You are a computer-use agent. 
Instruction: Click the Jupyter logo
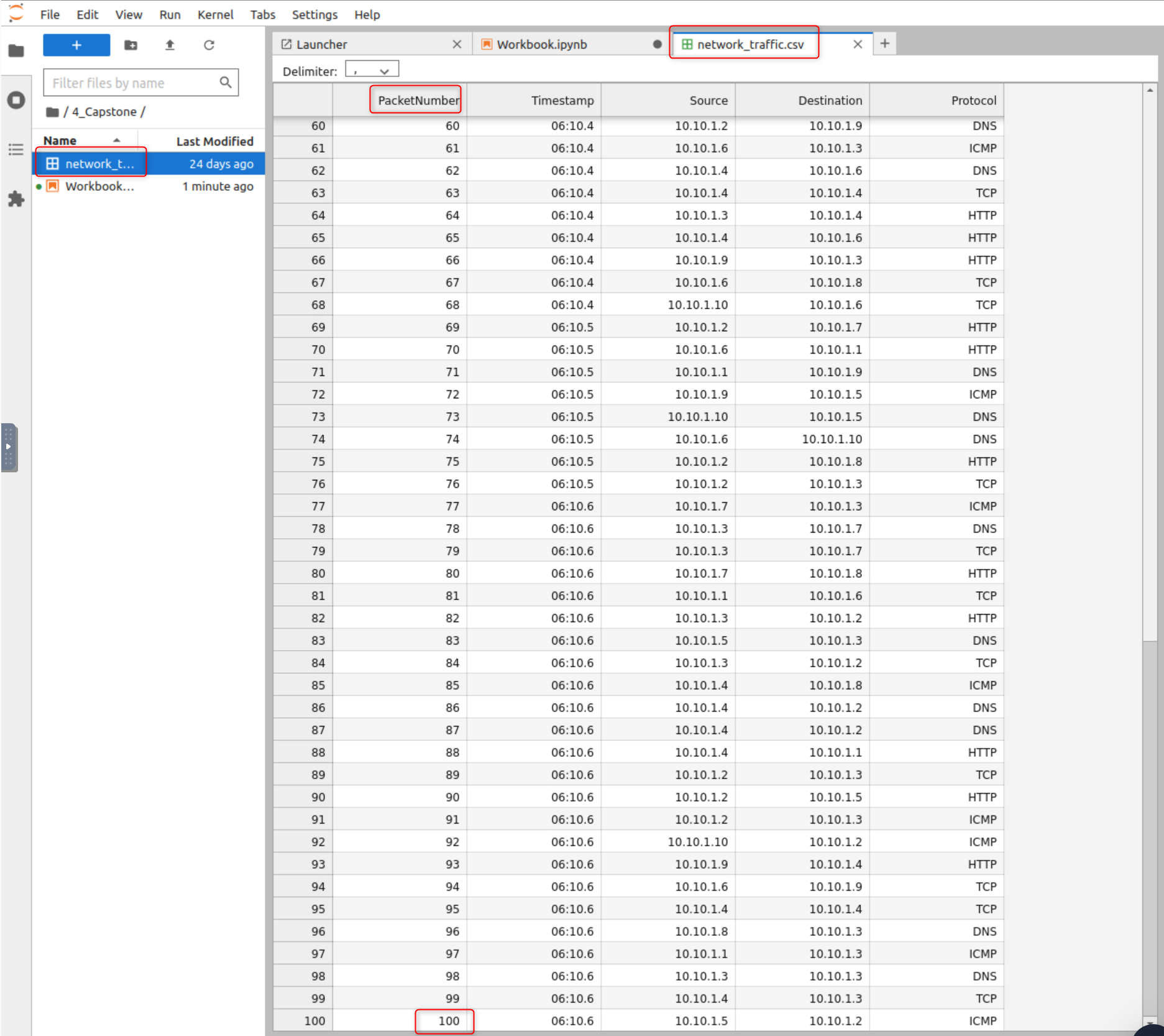coord(16,12)
